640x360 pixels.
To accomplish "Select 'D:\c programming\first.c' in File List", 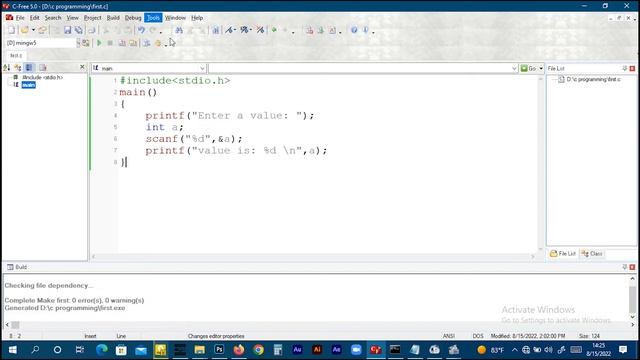I will [x=593, y=79].
